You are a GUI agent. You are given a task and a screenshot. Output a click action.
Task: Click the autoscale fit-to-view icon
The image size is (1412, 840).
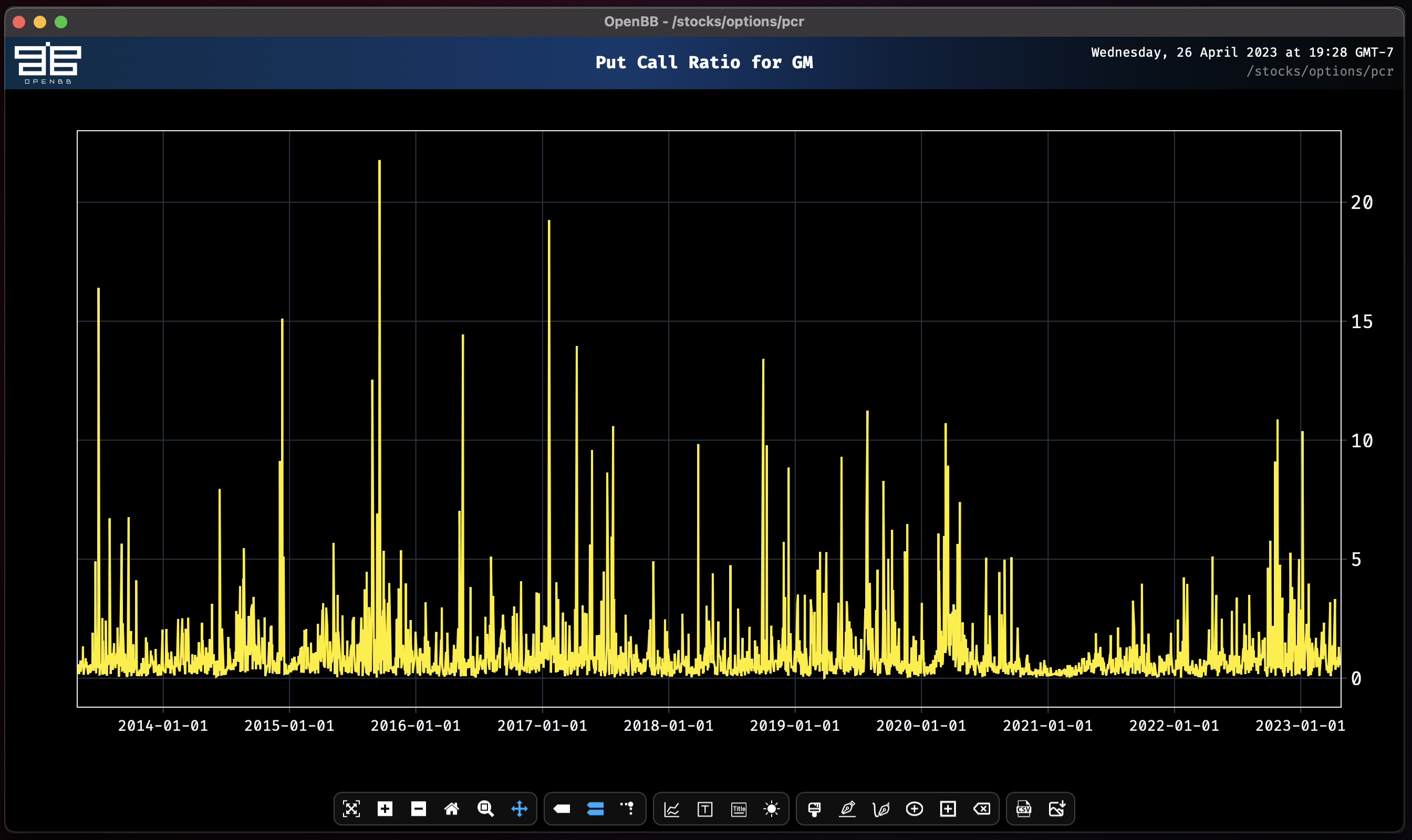351,809
